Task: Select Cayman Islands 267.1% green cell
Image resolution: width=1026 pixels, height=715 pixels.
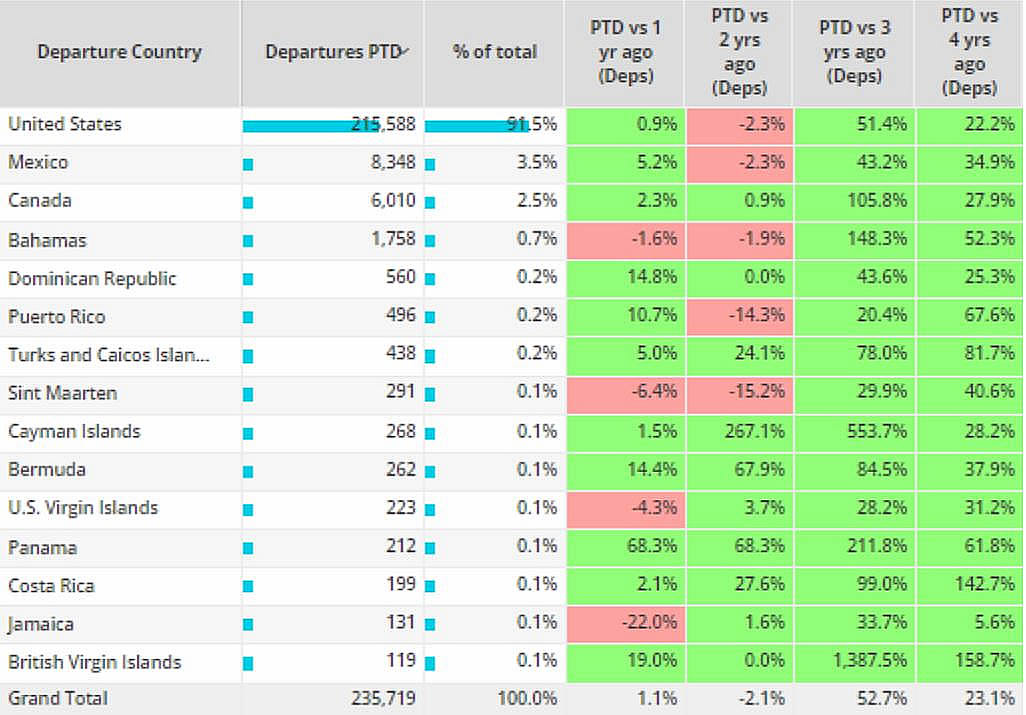Action: tap(739, 432)
